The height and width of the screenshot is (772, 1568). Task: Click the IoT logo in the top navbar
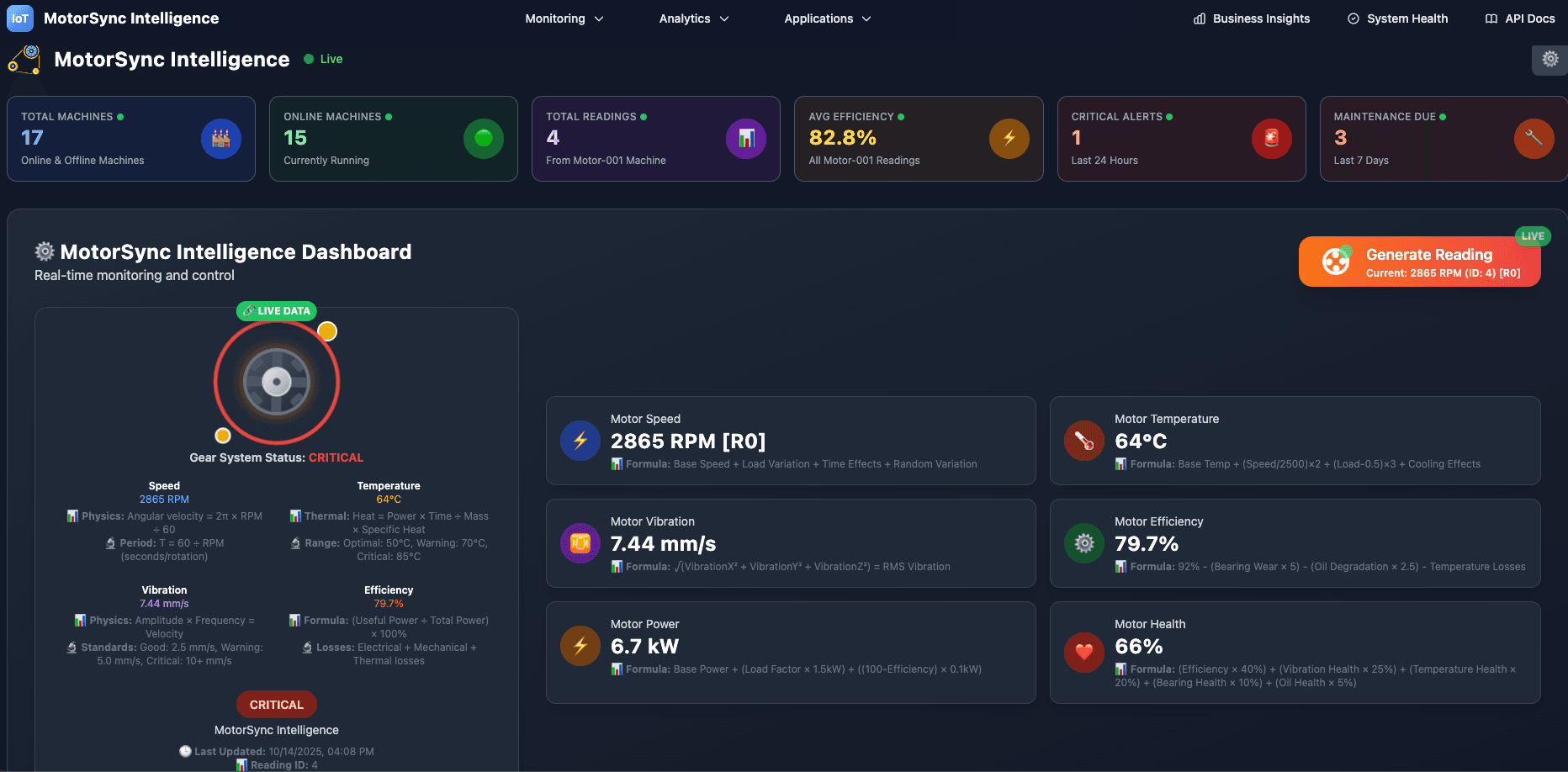coord(19,18)
